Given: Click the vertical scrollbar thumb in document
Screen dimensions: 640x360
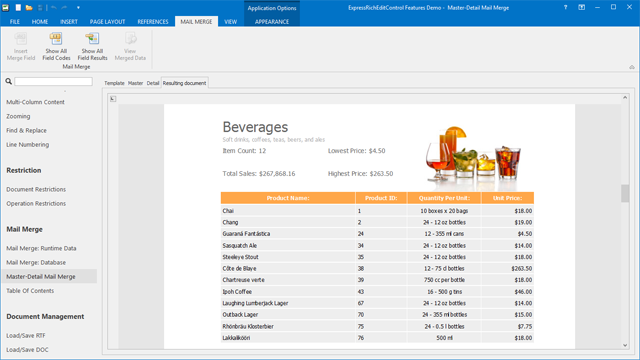Looking at the screenshot, I should [x=625, y=193].
